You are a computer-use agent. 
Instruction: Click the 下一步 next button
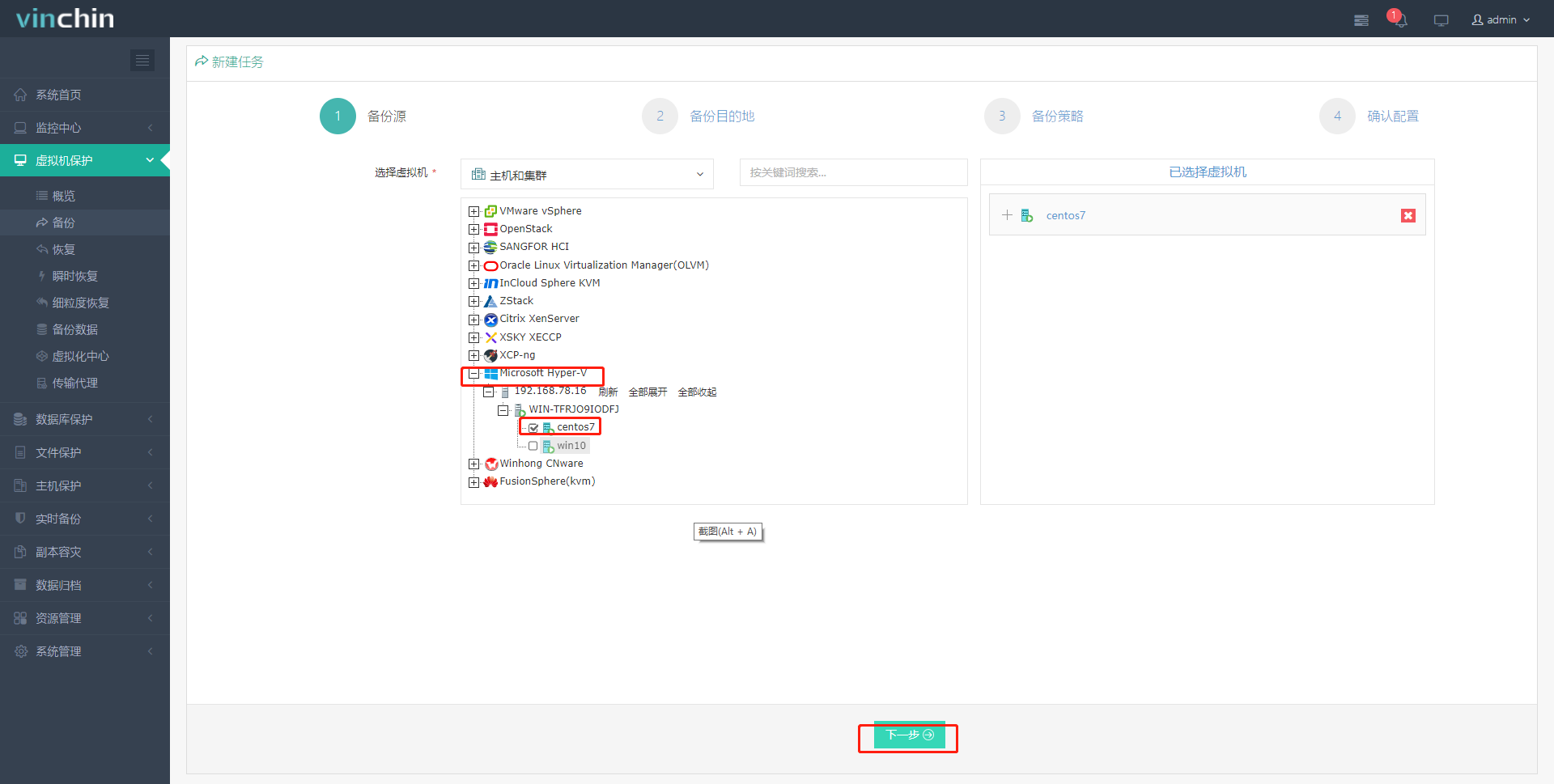coord(909,735)
